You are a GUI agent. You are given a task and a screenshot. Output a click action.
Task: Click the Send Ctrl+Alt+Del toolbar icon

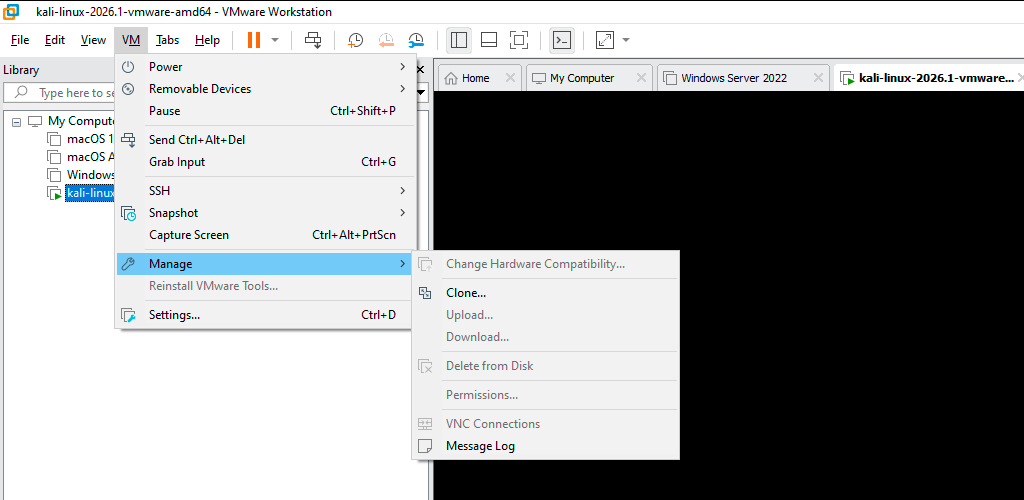(x=314, y=40)
